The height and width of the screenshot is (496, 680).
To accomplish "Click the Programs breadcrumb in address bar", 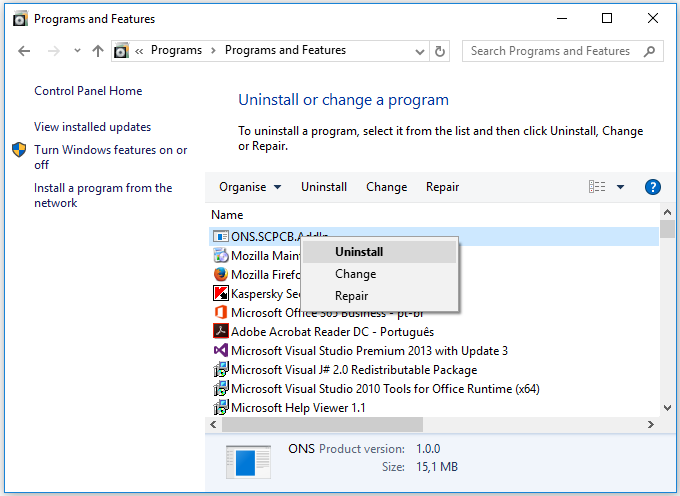I will 177,50.
